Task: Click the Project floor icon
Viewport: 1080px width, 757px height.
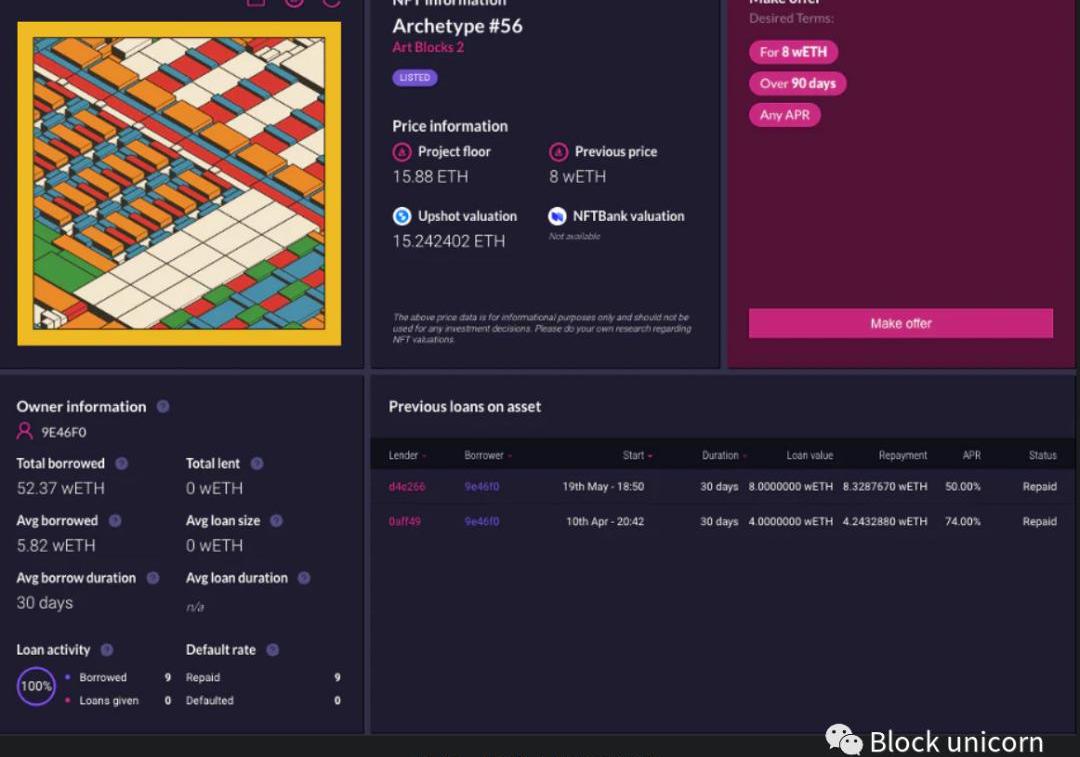Action: 402,152
